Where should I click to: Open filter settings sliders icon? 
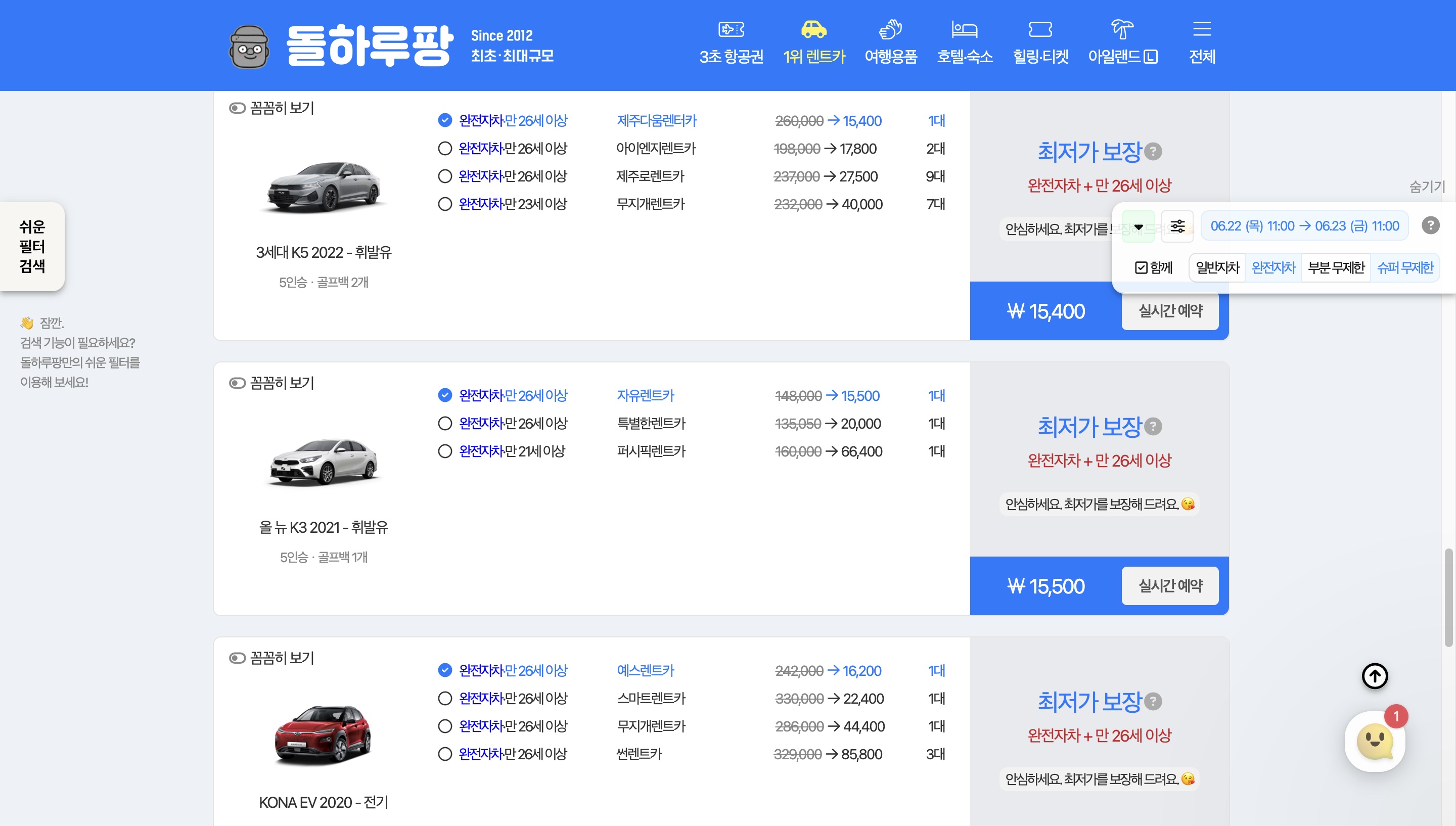[x=1177, y=226]
